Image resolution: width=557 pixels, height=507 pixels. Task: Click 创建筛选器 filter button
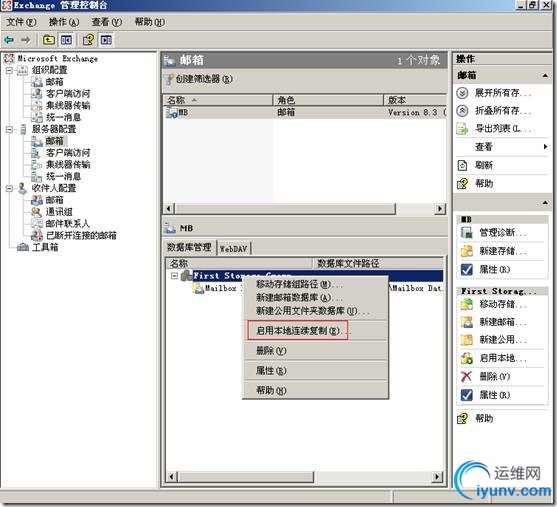[x=200, y=79]
